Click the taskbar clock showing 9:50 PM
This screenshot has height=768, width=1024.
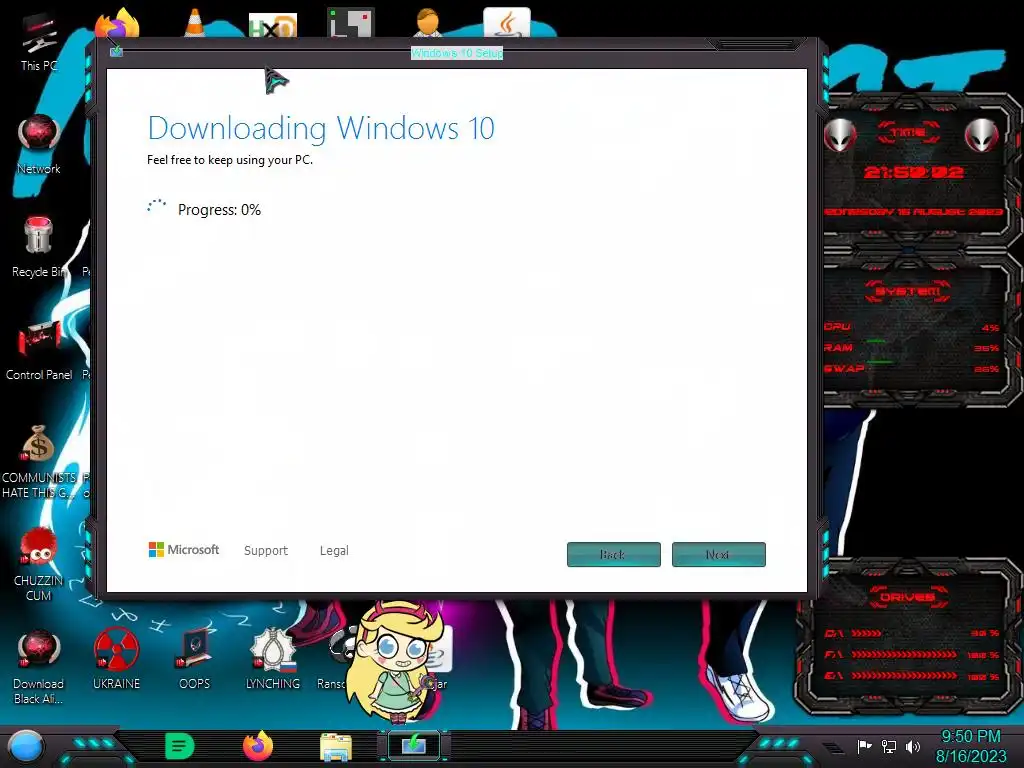pyautogui.click(x=970, y=737)
